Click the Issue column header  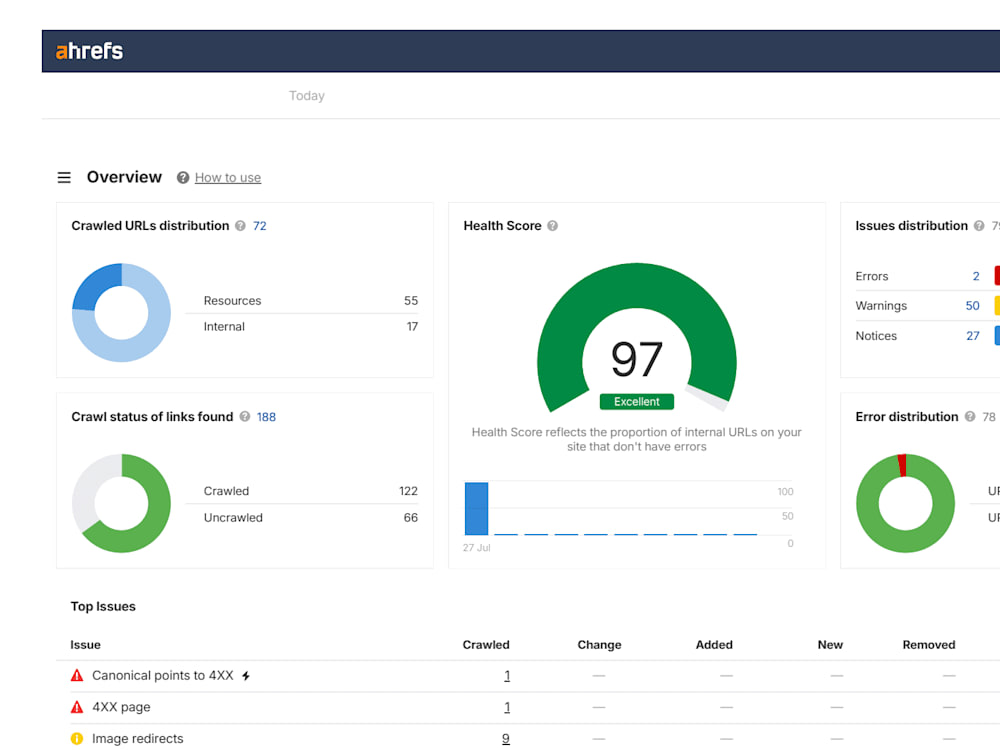[x=85, y=645]
